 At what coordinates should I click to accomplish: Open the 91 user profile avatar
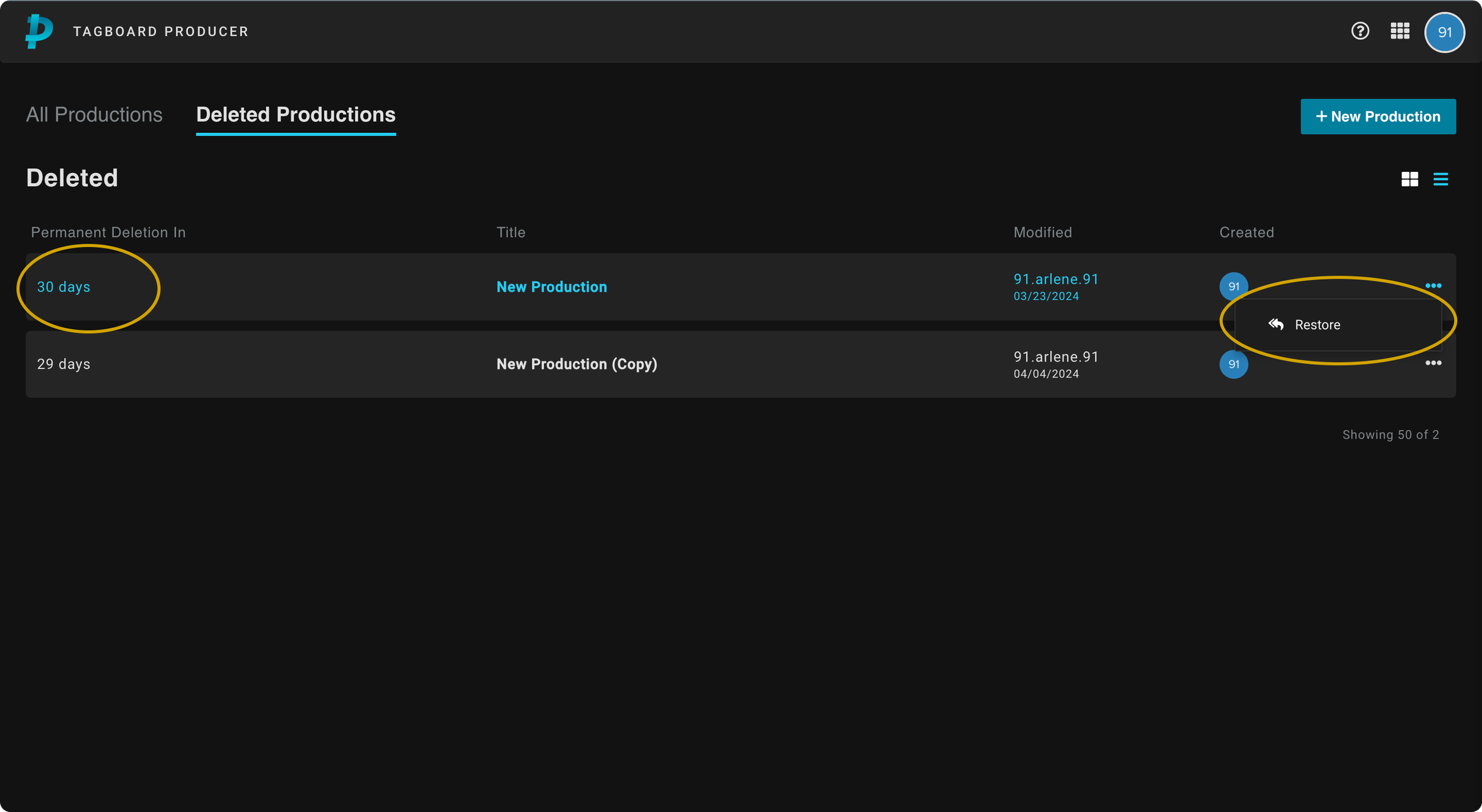[x=1445, y=32]
